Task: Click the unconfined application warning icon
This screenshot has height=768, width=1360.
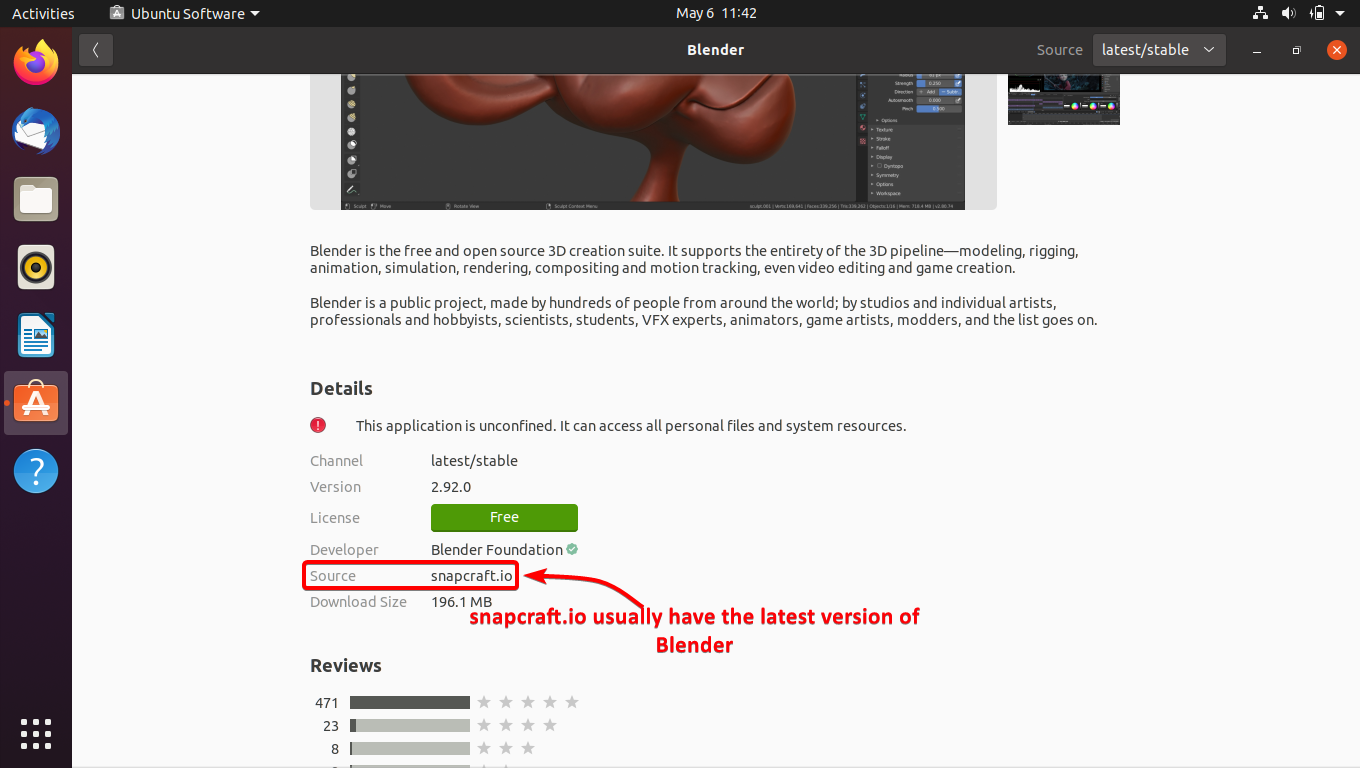Action: tap(318, 425)
